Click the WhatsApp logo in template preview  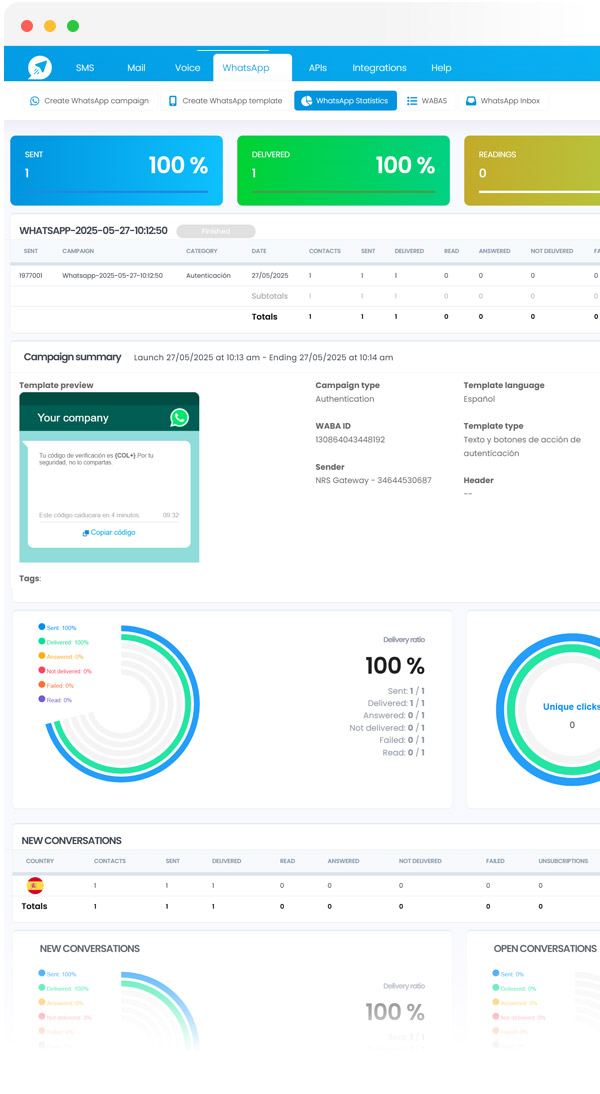click(179, 417)
